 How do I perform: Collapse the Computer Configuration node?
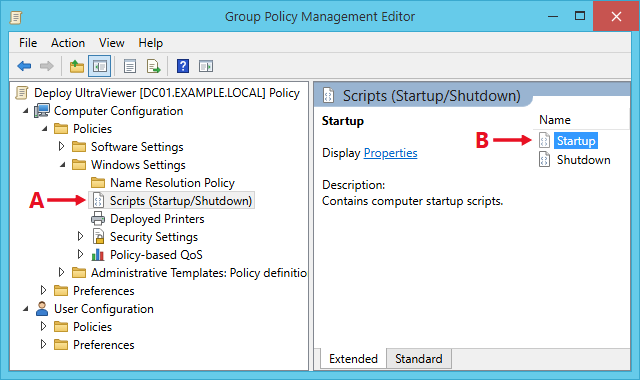(x=25, y=111)
